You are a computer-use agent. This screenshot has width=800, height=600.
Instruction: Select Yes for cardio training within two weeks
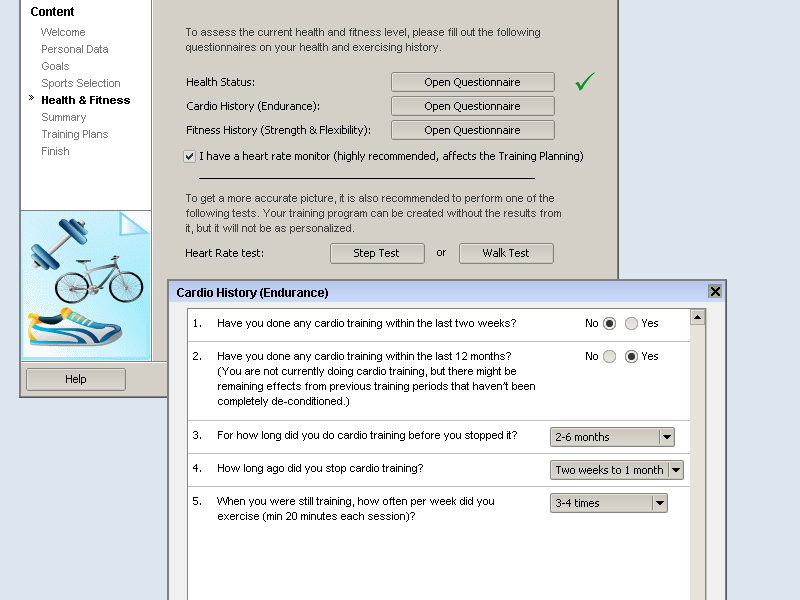[x=631, y=324]
